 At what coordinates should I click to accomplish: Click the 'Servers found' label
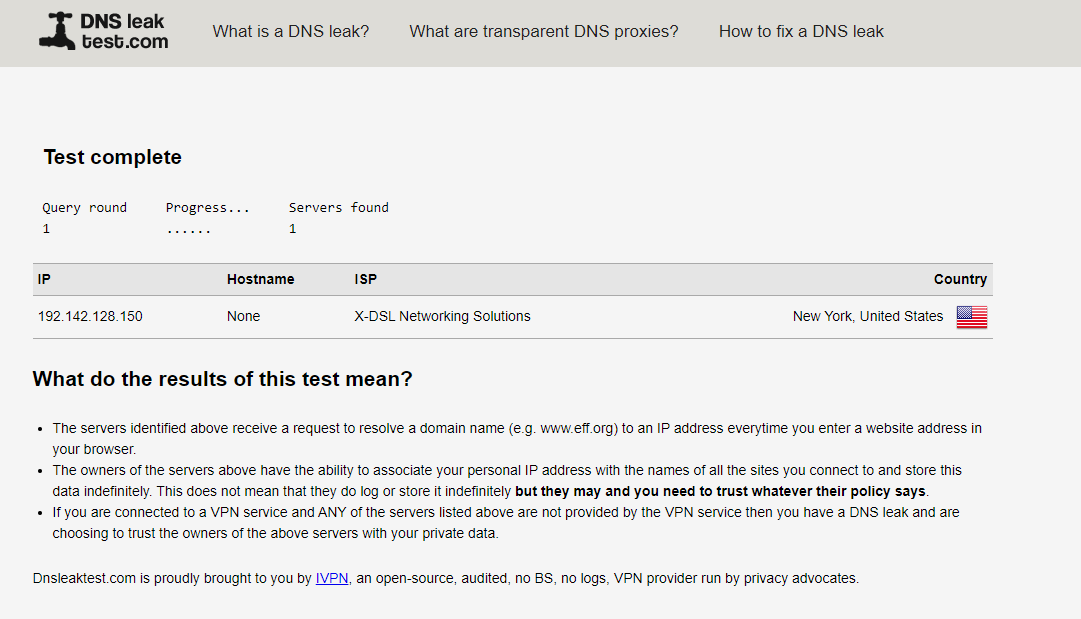coord(339,207)
